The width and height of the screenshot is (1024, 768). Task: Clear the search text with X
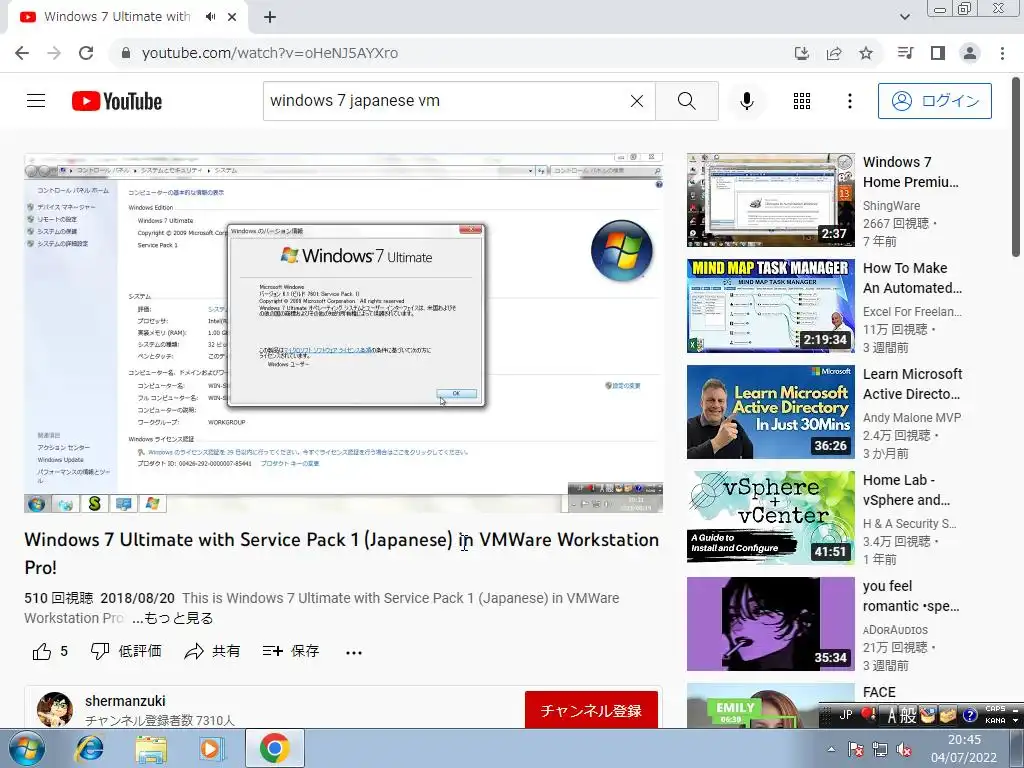tap(637, 101)
